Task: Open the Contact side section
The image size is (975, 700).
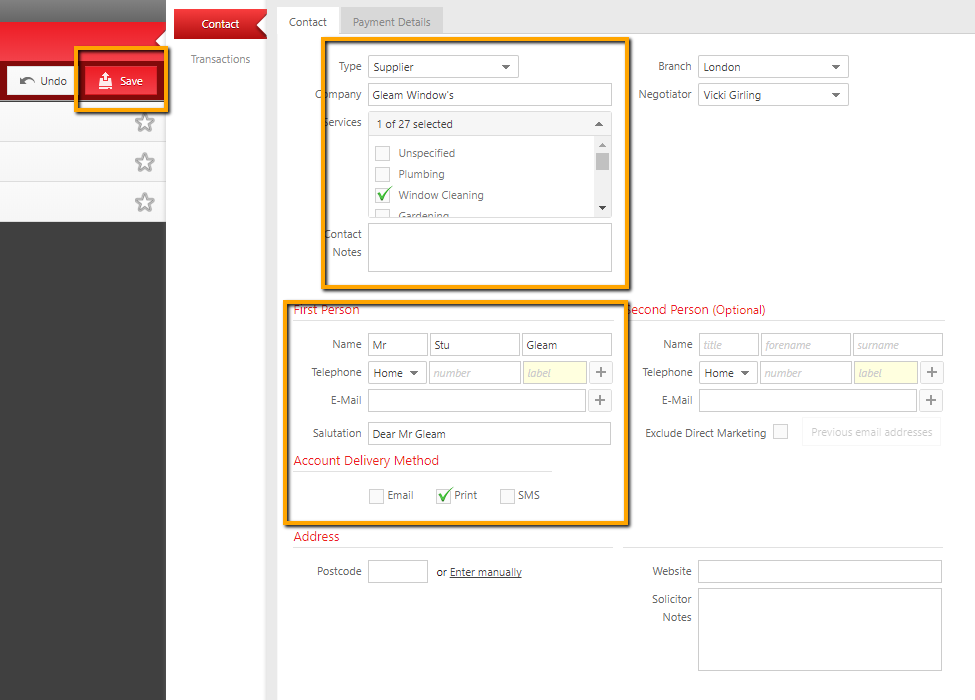Action: (x=220, y=24)
